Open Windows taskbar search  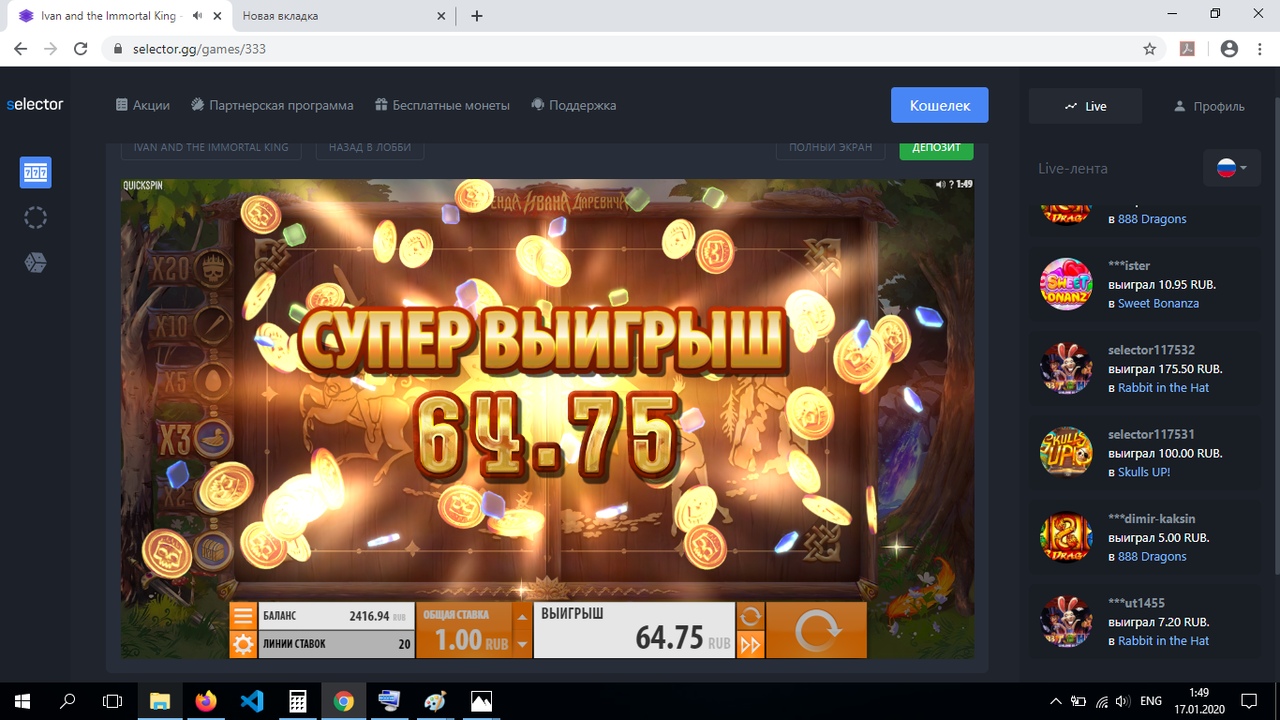pyautogui.click(x=68, y=701)
